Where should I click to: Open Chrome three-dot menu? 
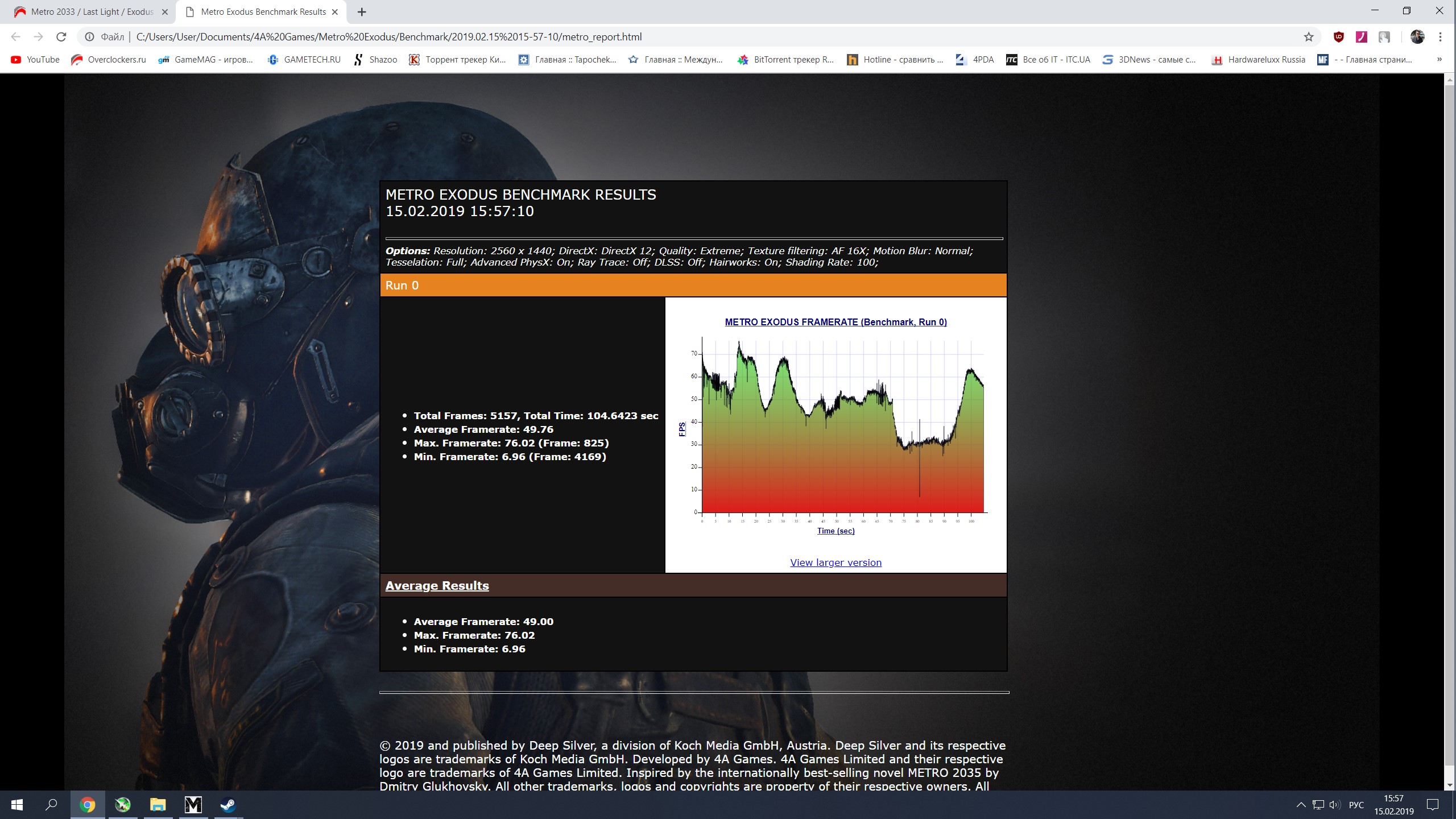(1440, 37)
